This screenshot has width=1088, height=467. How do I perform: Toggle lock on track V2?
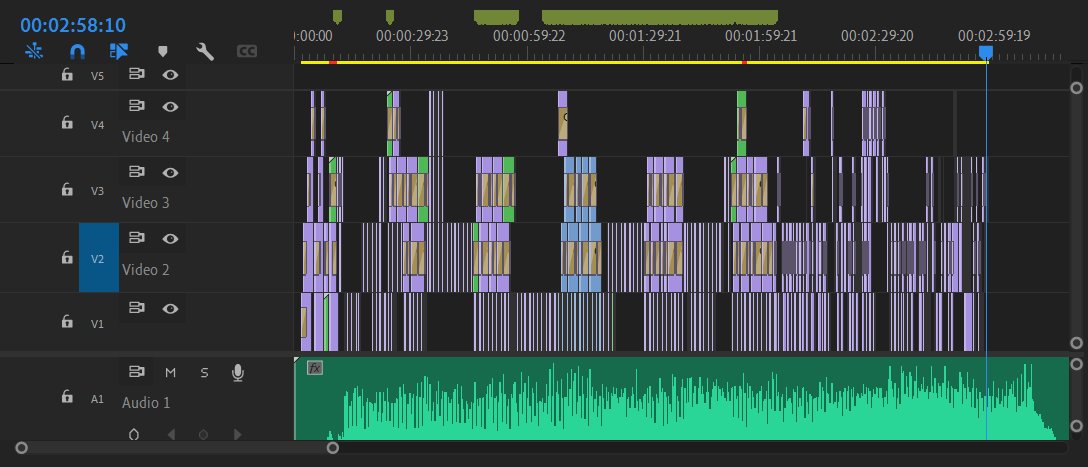point(67,257)
